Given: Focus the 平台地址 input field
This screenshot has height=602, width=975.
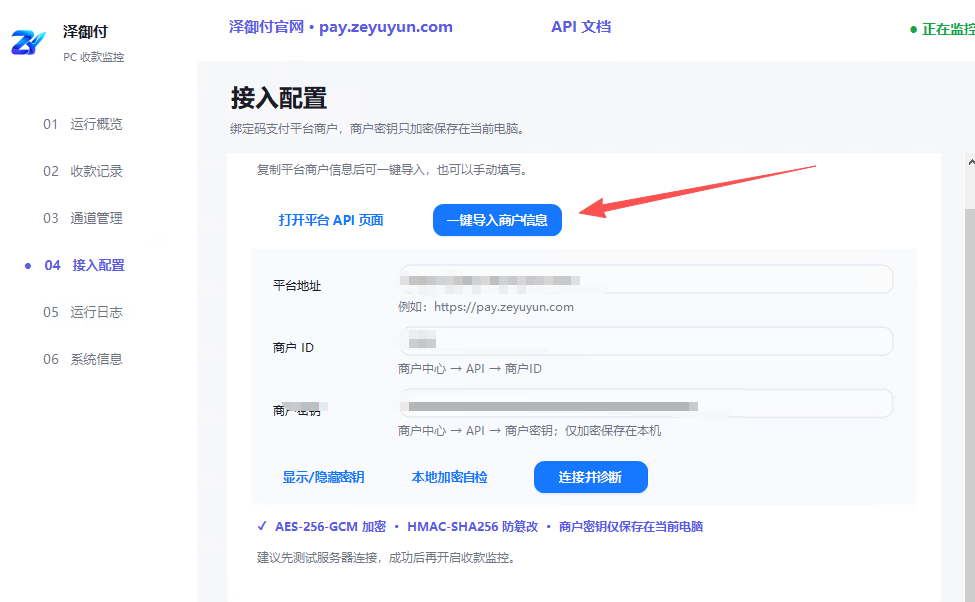Looking at the screenshot, I should (x=646, y=279).
